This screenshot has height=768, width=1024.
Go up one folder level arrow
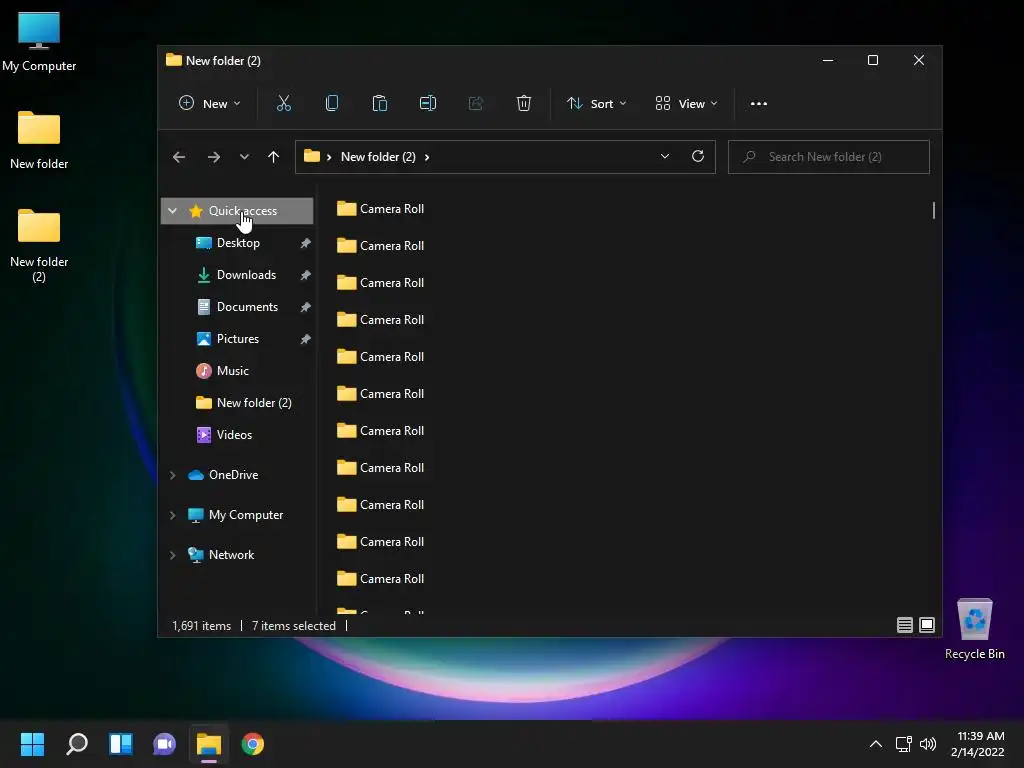pyautogui.click(x=274, y=157)
